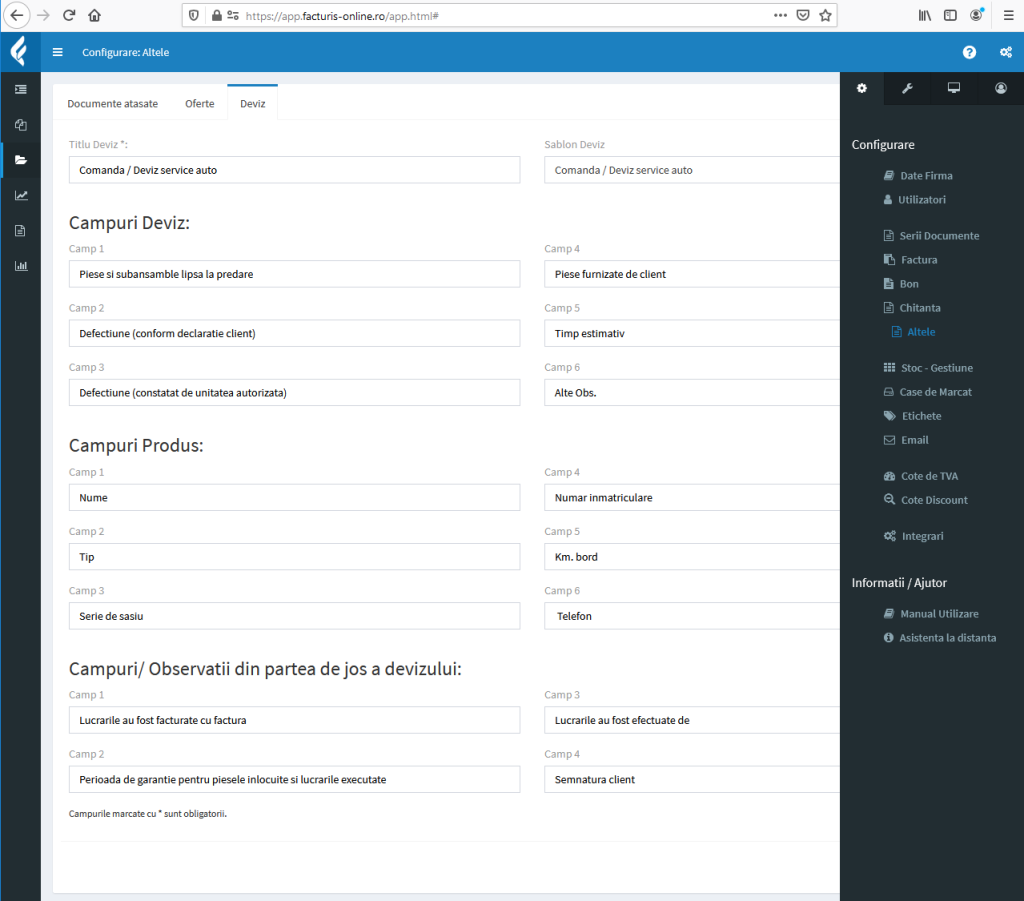
Task: Open Manual Utilizare help link
Action: (931, 614)
